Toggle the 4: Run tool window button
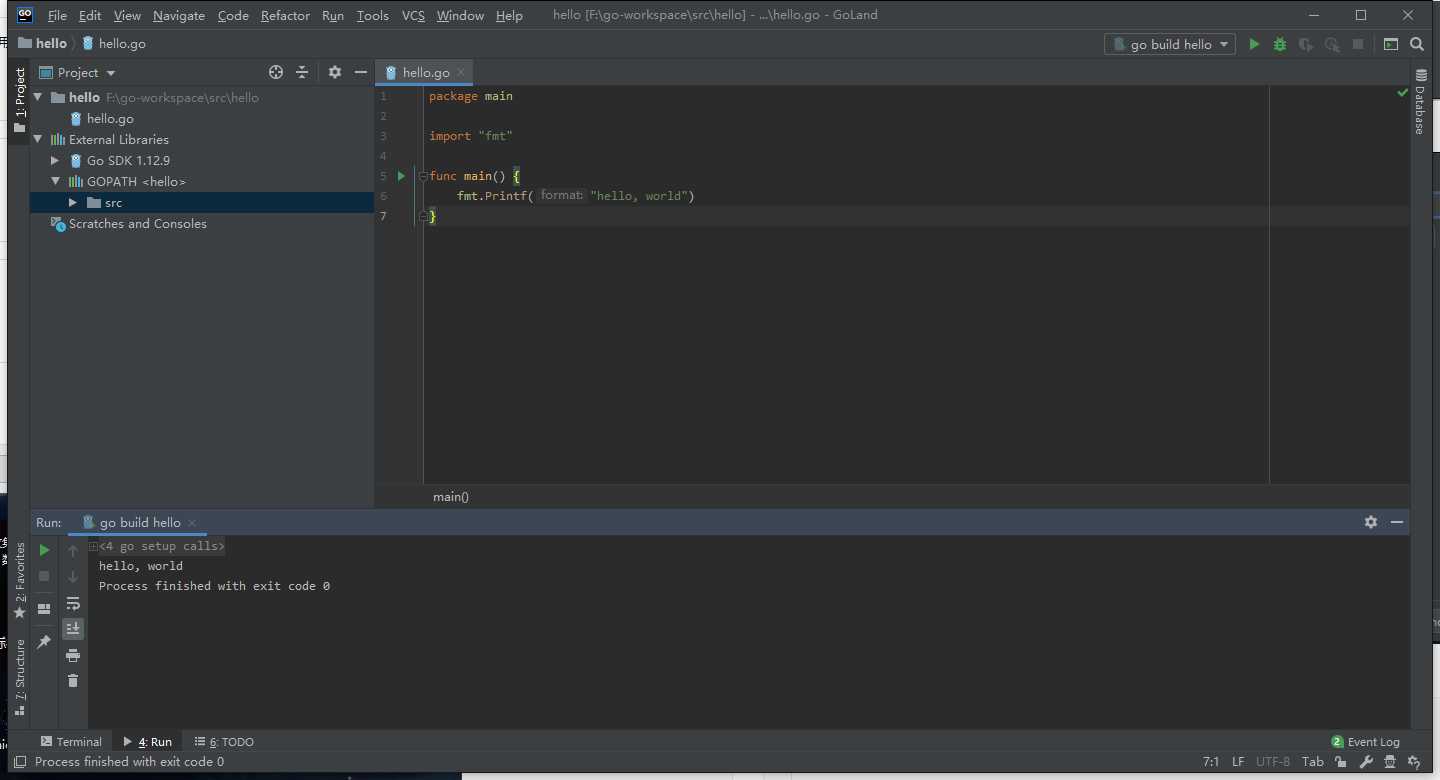1440x780 pixels. tap(148, 742)
